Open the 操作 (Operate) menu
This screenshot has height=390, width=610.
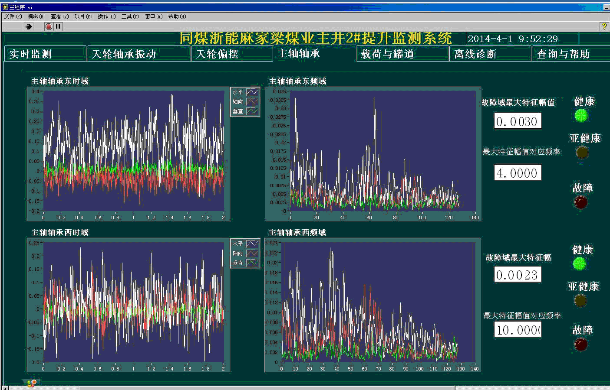(x=107, y=16)
